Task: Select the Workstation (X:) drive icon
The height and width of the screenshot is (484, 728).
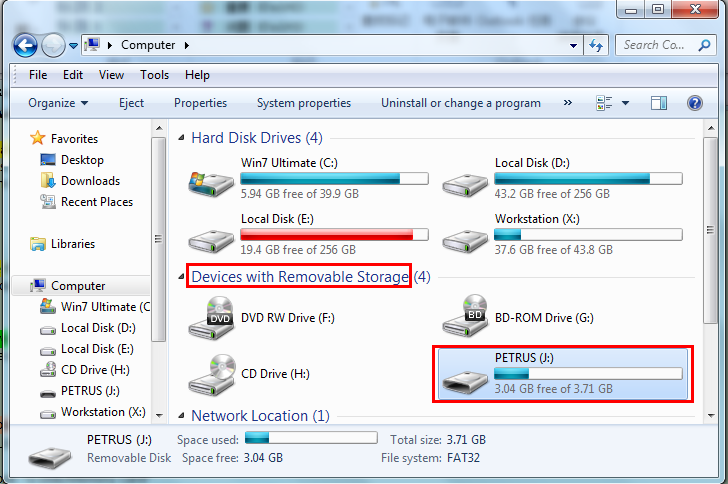Action: point(465,241)
